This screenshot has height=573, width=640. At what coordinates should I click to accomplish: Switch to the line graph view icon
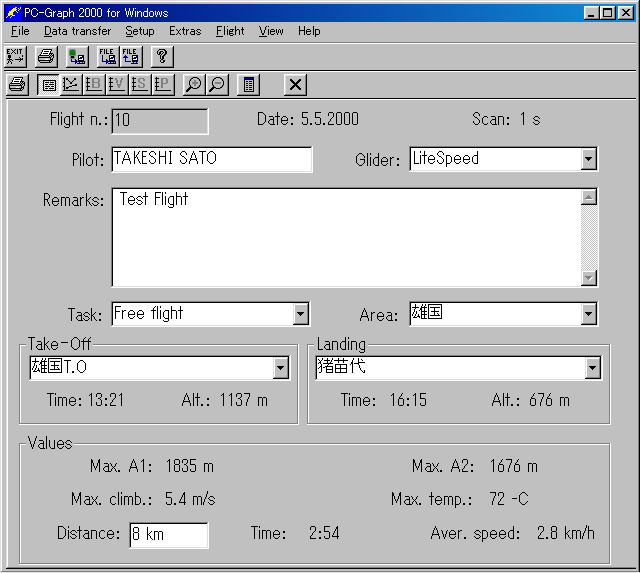(71, 85)
